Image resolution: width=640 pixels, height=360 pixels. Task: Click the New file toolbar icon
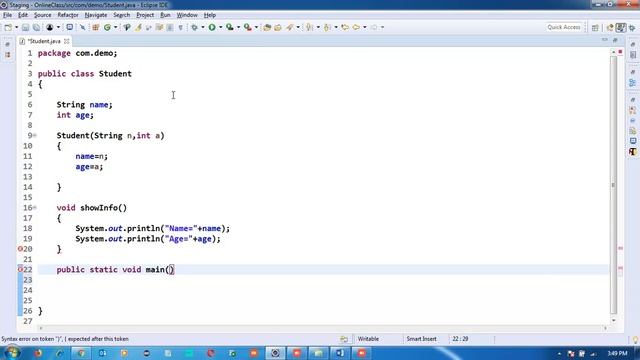[x=8, y=27]
